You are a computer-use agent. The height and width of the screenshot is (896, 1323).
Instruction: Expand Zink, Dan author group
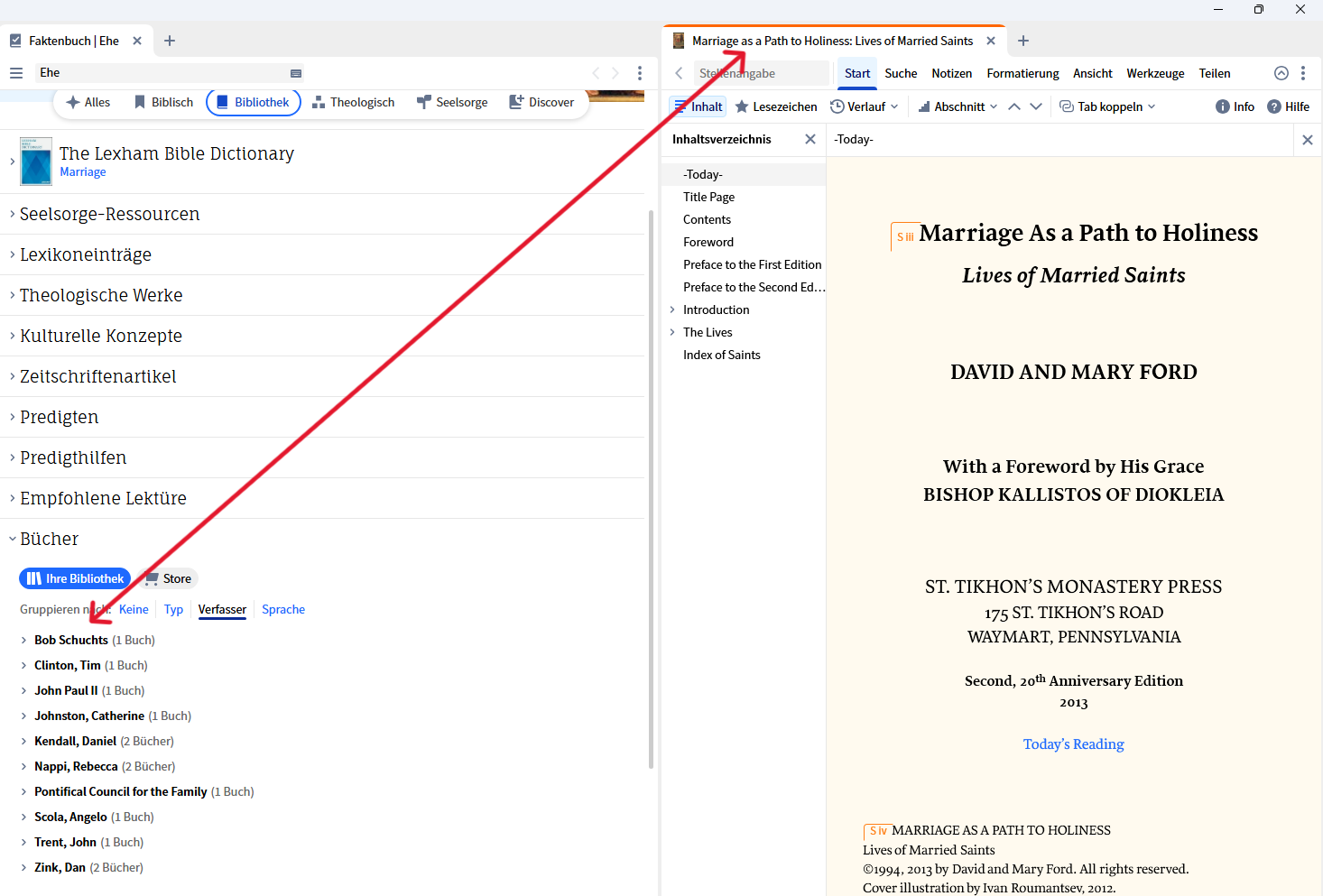tap(23, 867)
